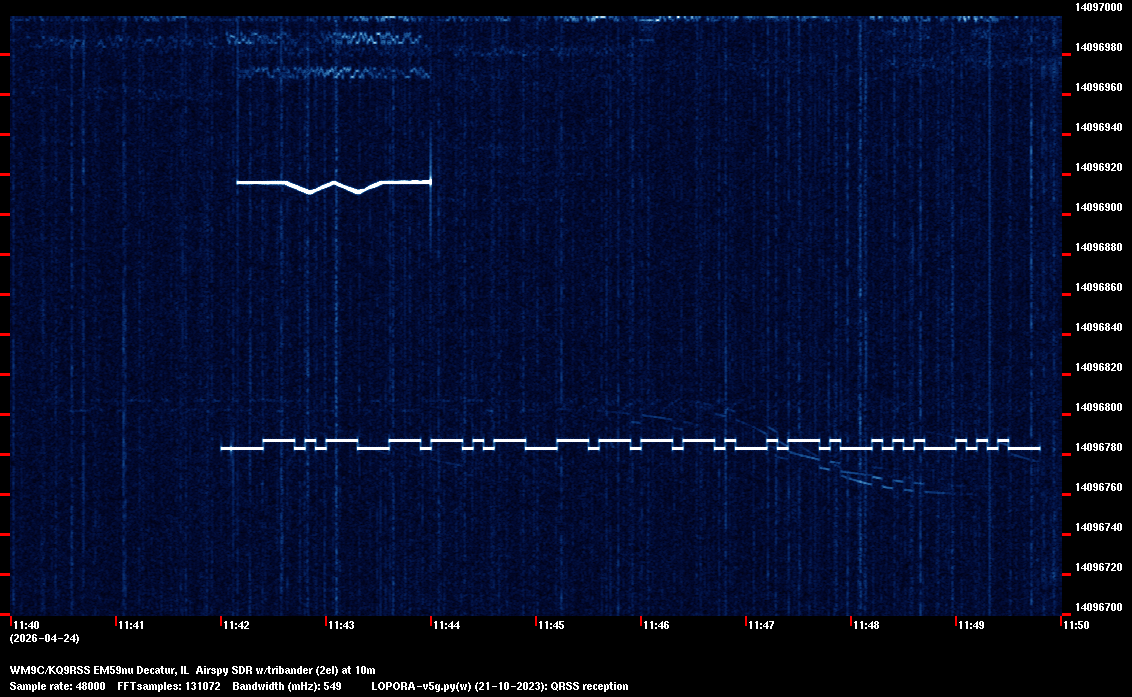Click the Bandwidth (mHz): 549 text
Screen dimensions: 1132x697
point(288,686)
